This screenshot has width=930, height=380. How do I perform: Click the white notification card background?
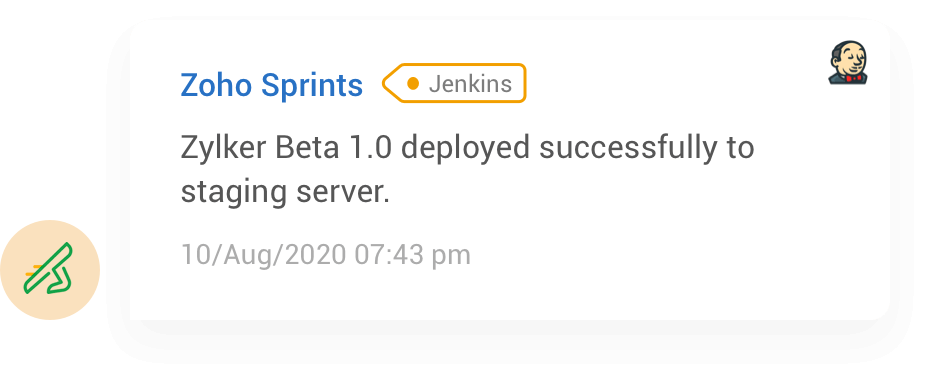pyautogui.click(x=652, y=255)
